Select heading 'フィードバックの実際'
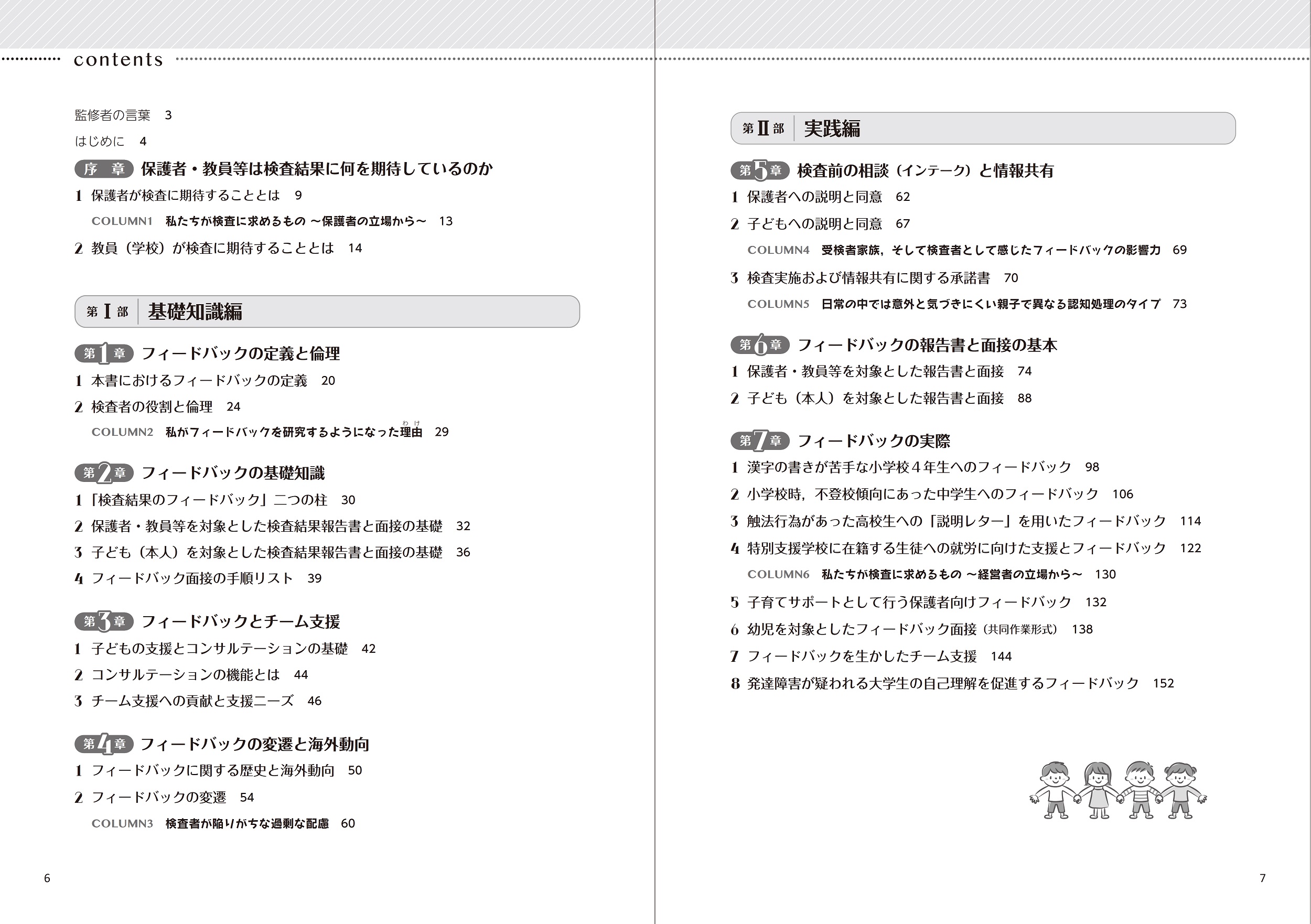Image resolution: width=1311 pixels, height=924 pixels. coord(874,442)
